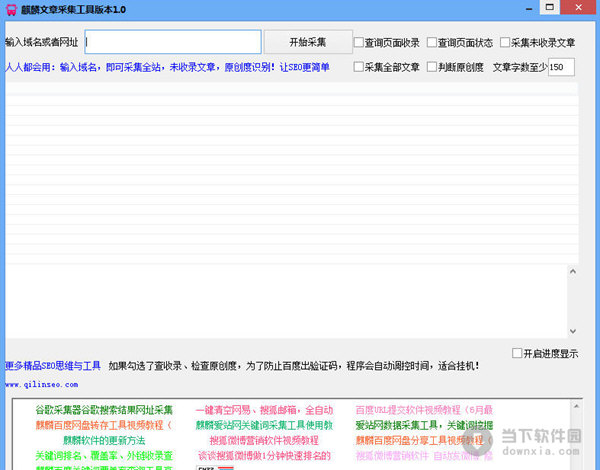This screenshot has width=600, height=470.
Task: Open 百度URL提交软件视频教程 link
Action: 424,410
